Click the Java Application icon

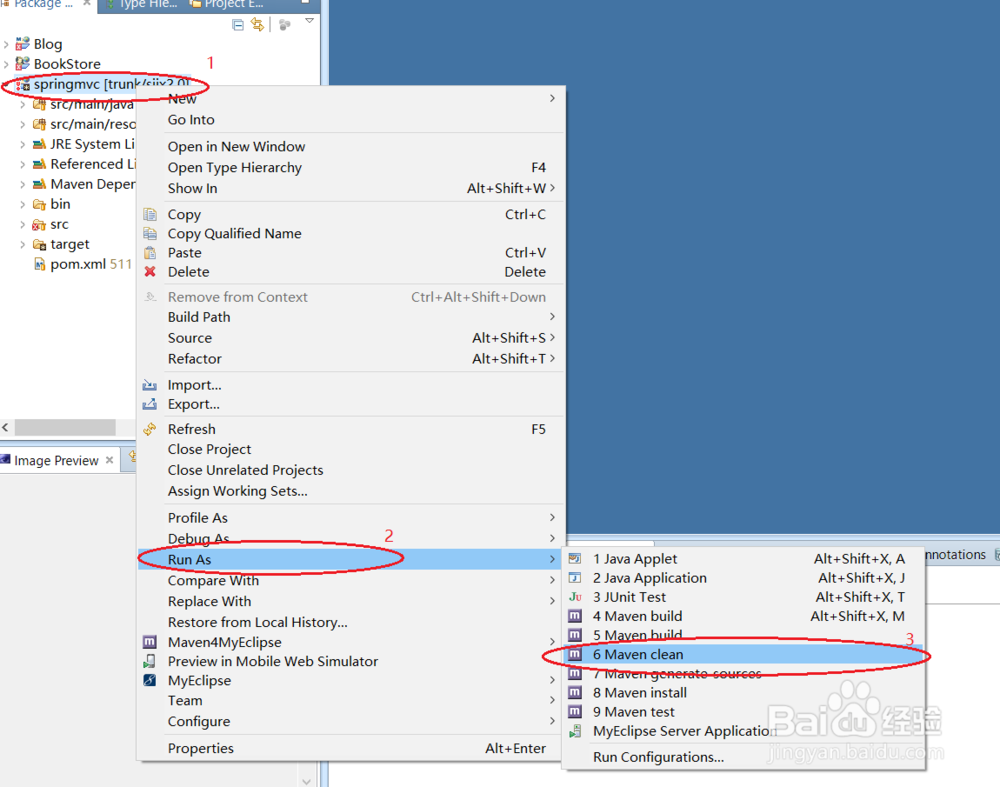point(575,578)
